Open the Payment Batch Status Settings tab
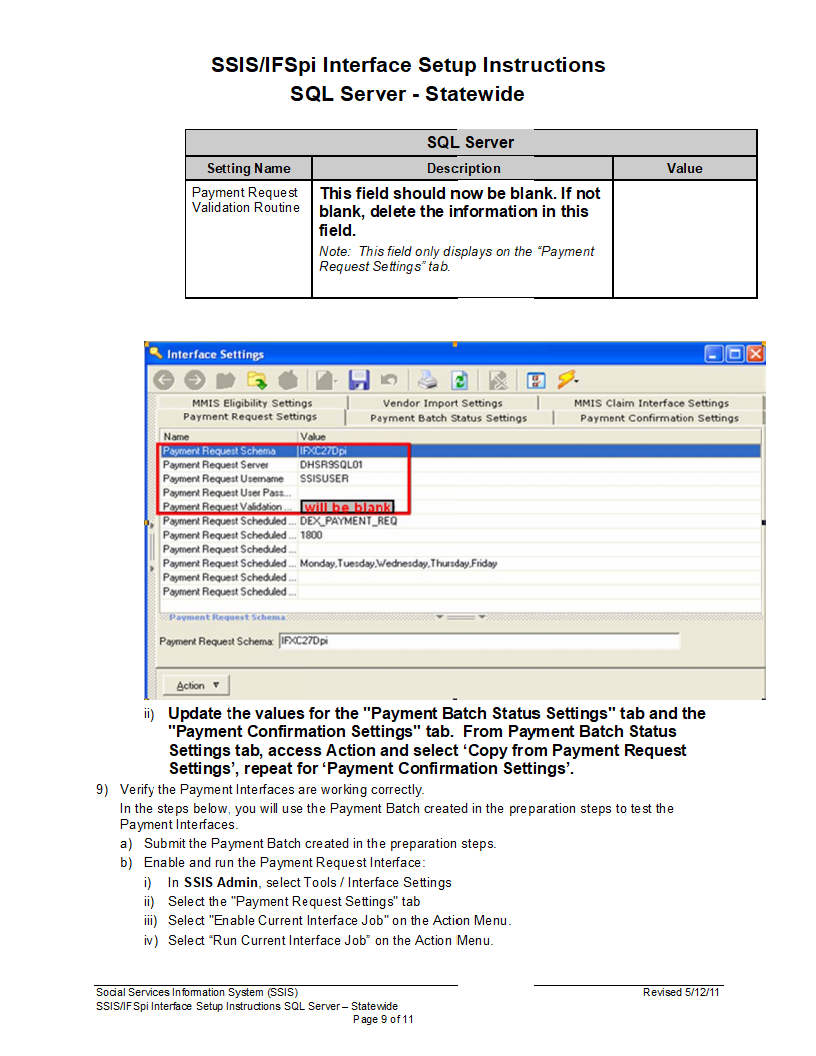The height and width of the screenshot is (1056, 816). click(448, 418)
